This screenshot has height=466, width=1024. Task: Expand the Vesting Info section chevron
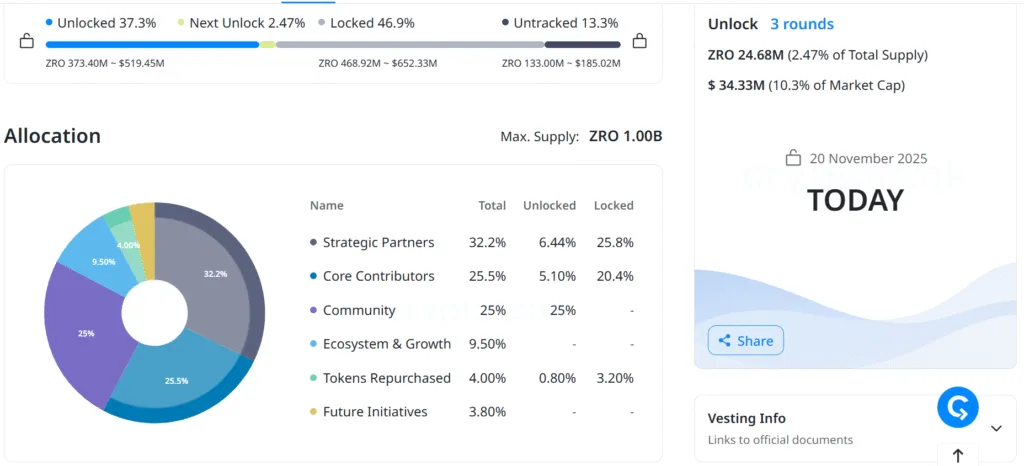coord(996,428)
